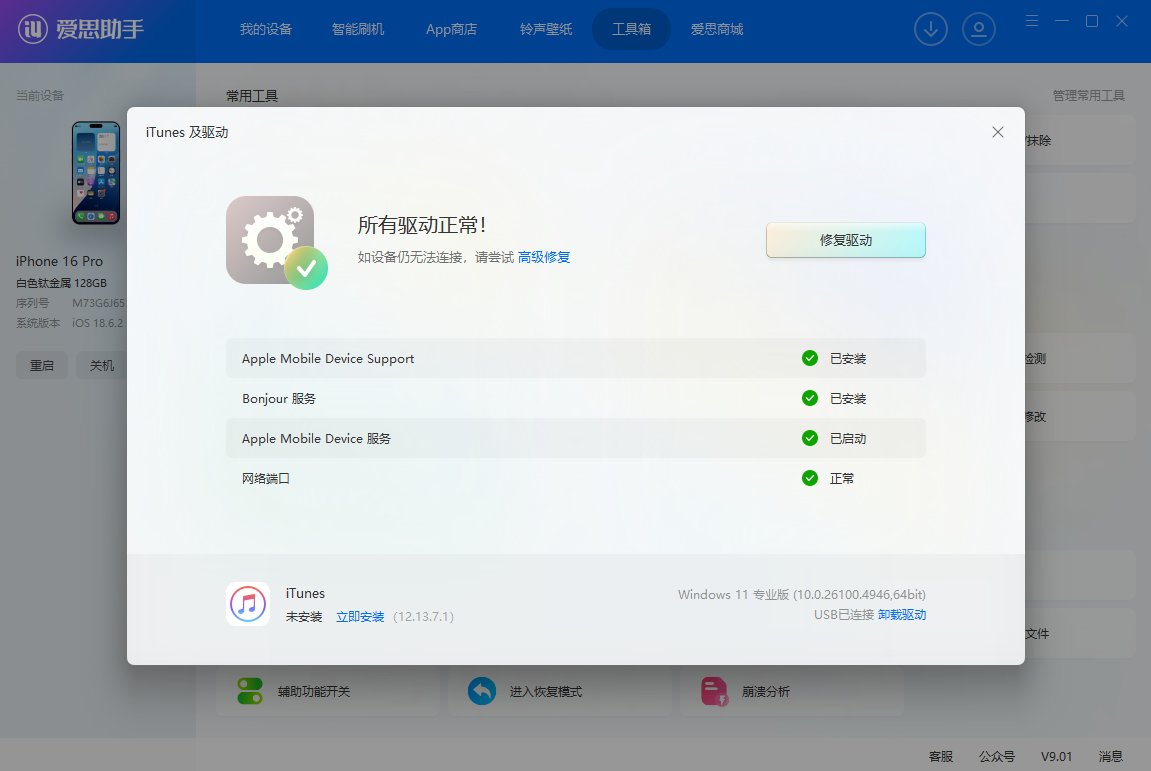
Task: Open the hamburger menu icon in title bar
Action: pos(1031,21)
